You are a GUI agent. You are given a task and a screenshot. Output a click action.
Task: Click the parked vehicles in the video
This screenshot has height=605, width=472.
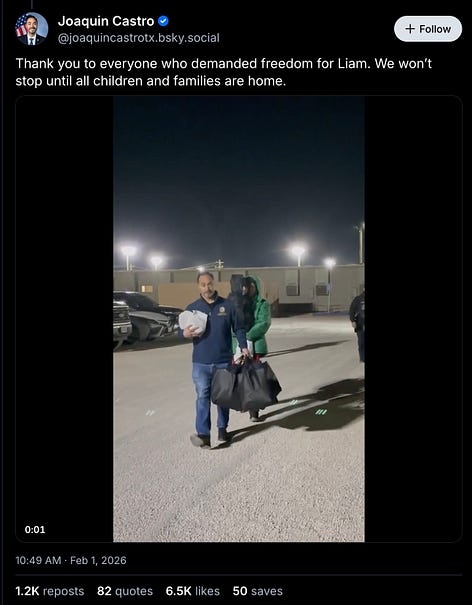pyautogui.click(x=145, y=318)
